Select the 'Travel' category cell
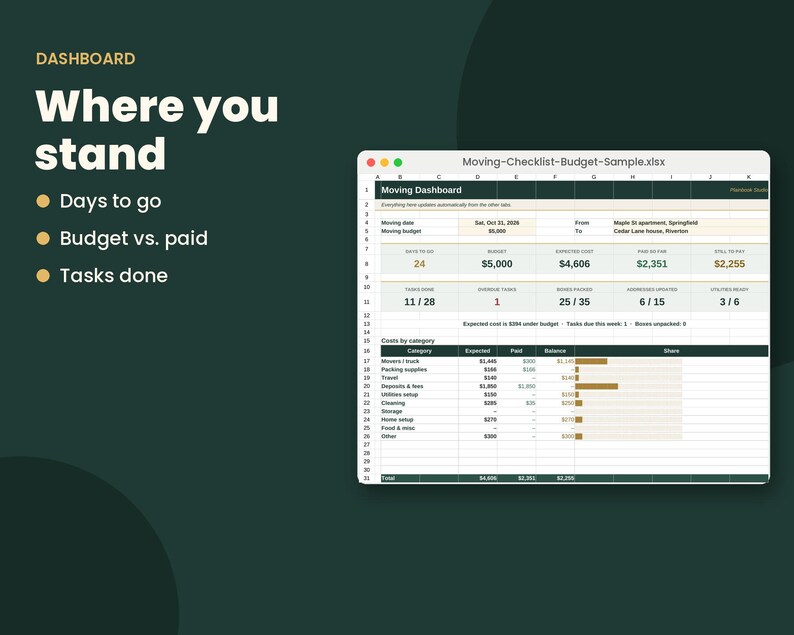The height and width of the screenshot is (635, 794). (419, 378)
